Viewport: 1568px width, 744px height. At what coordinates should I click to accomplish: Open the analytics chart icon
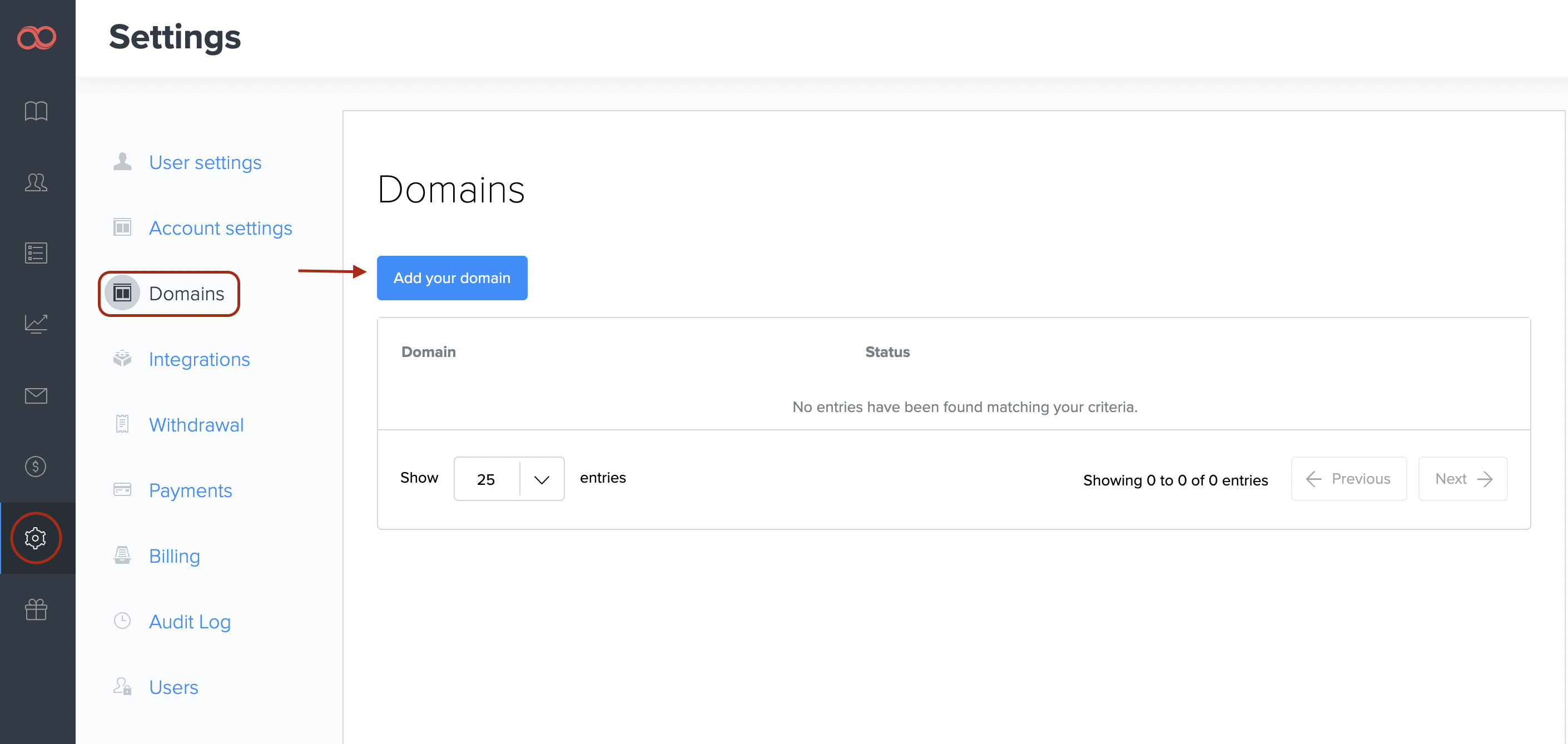[x=36, y=324]
